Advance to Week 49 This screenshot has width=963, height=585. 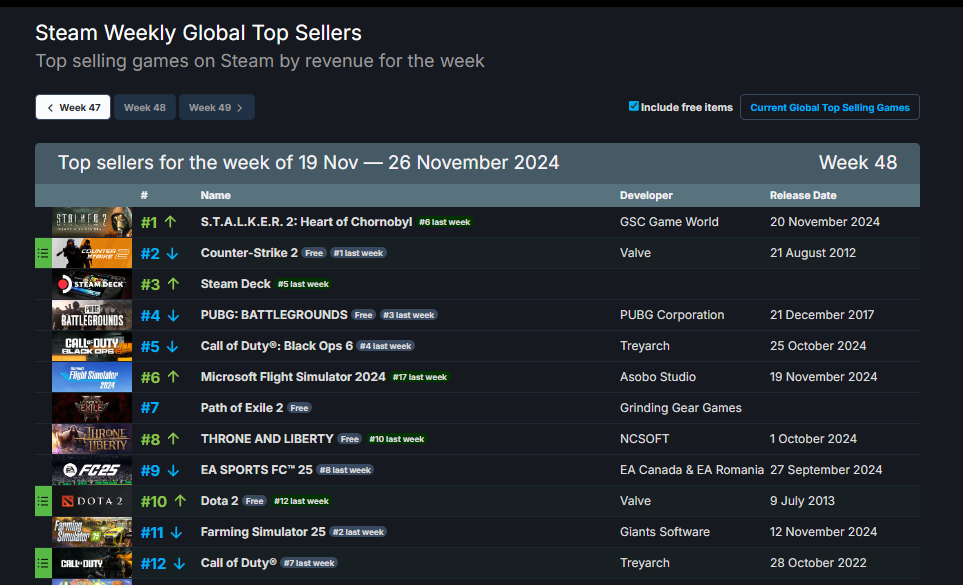217,107
